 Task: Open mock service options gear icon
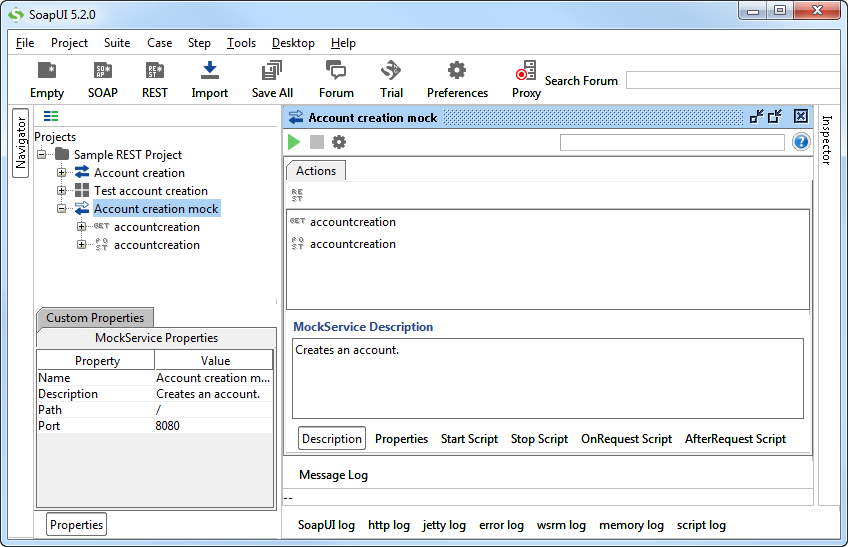click(x=339, y=142)
